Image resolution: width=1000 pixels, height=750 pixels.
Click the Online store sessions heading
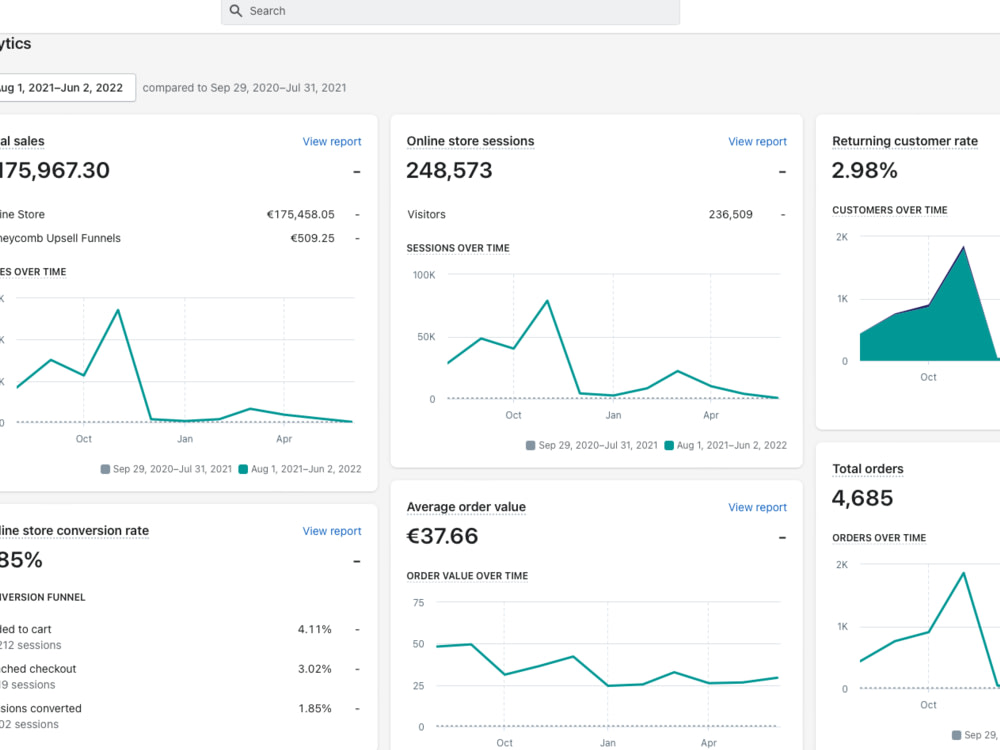[x=471, y=141]
